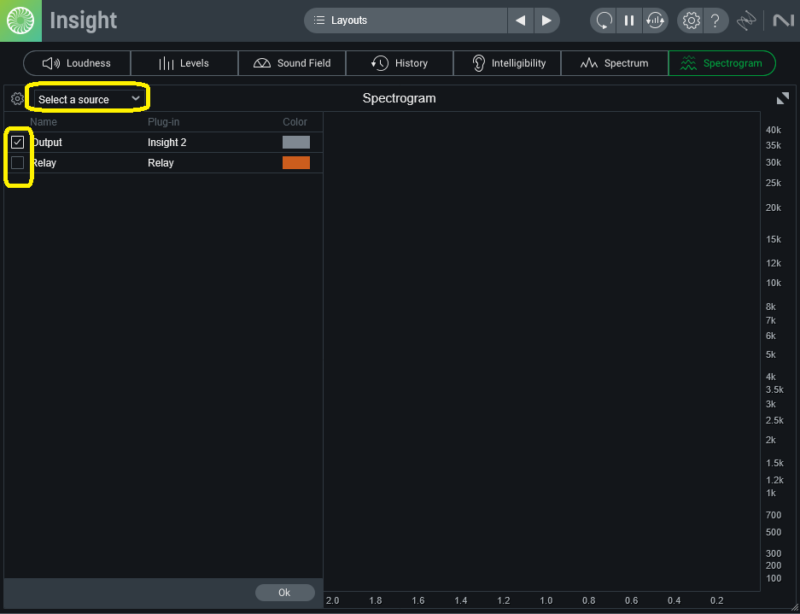
Task: Go to next layout with right arrow
Action: pyautogui.click(x=546, y=20)
